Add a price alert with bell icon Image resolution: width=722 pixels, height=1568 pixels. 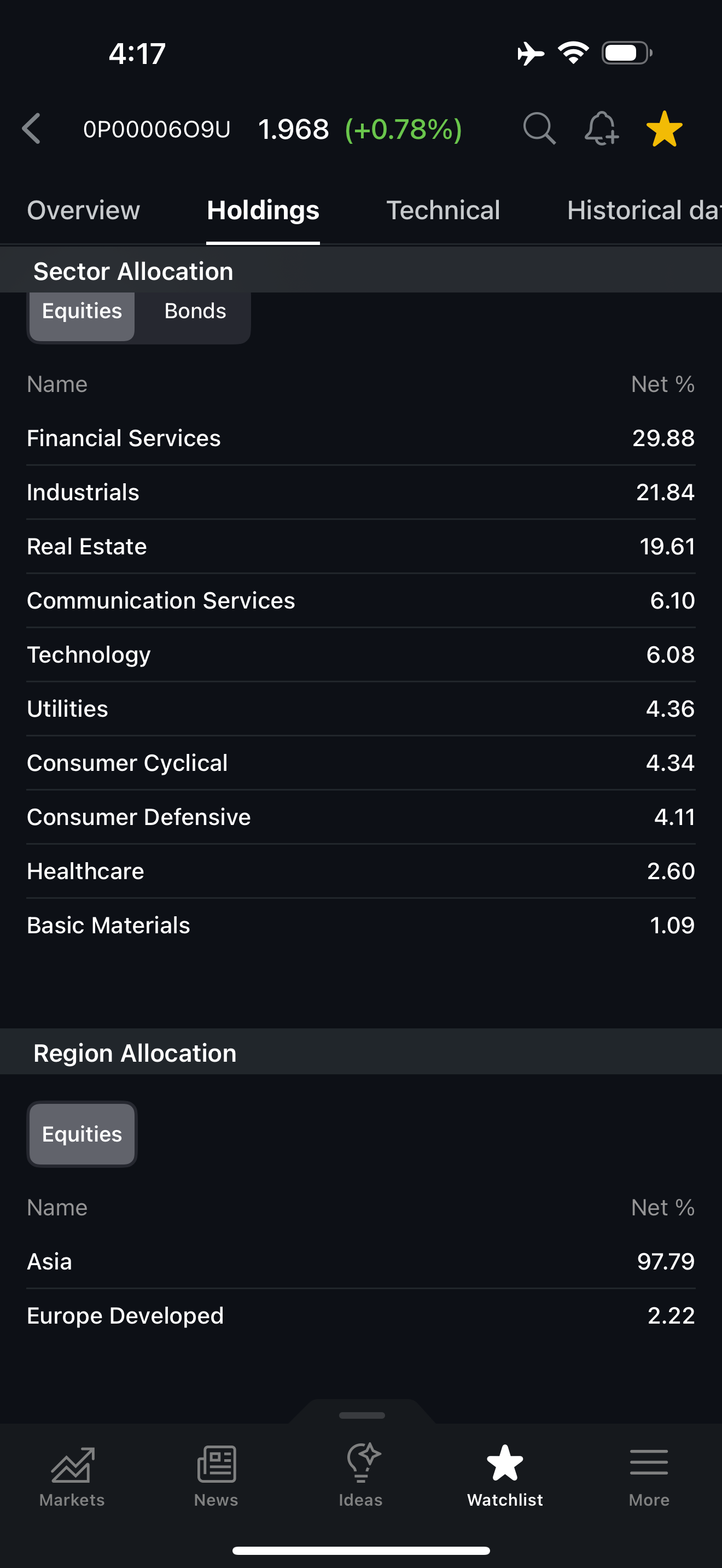tap(602, 128)
